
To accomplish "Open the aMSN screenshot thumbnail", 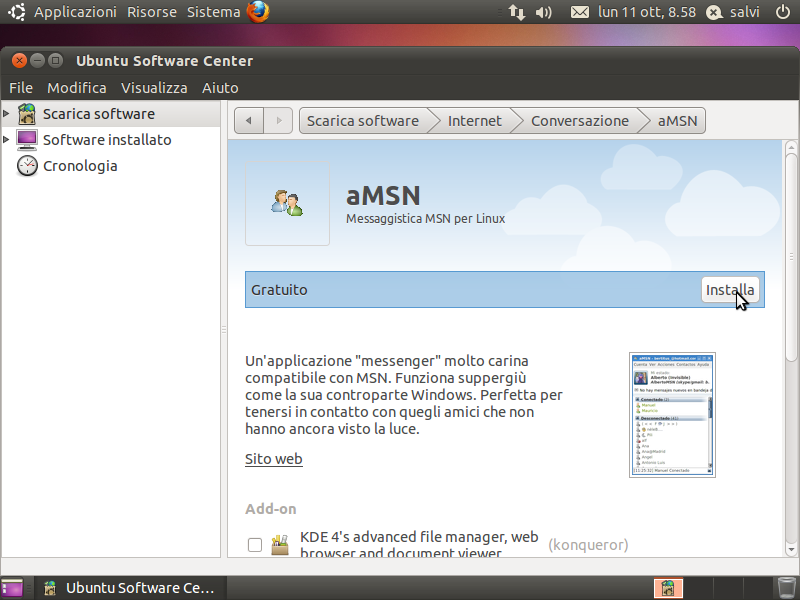I will coord(672,415).
